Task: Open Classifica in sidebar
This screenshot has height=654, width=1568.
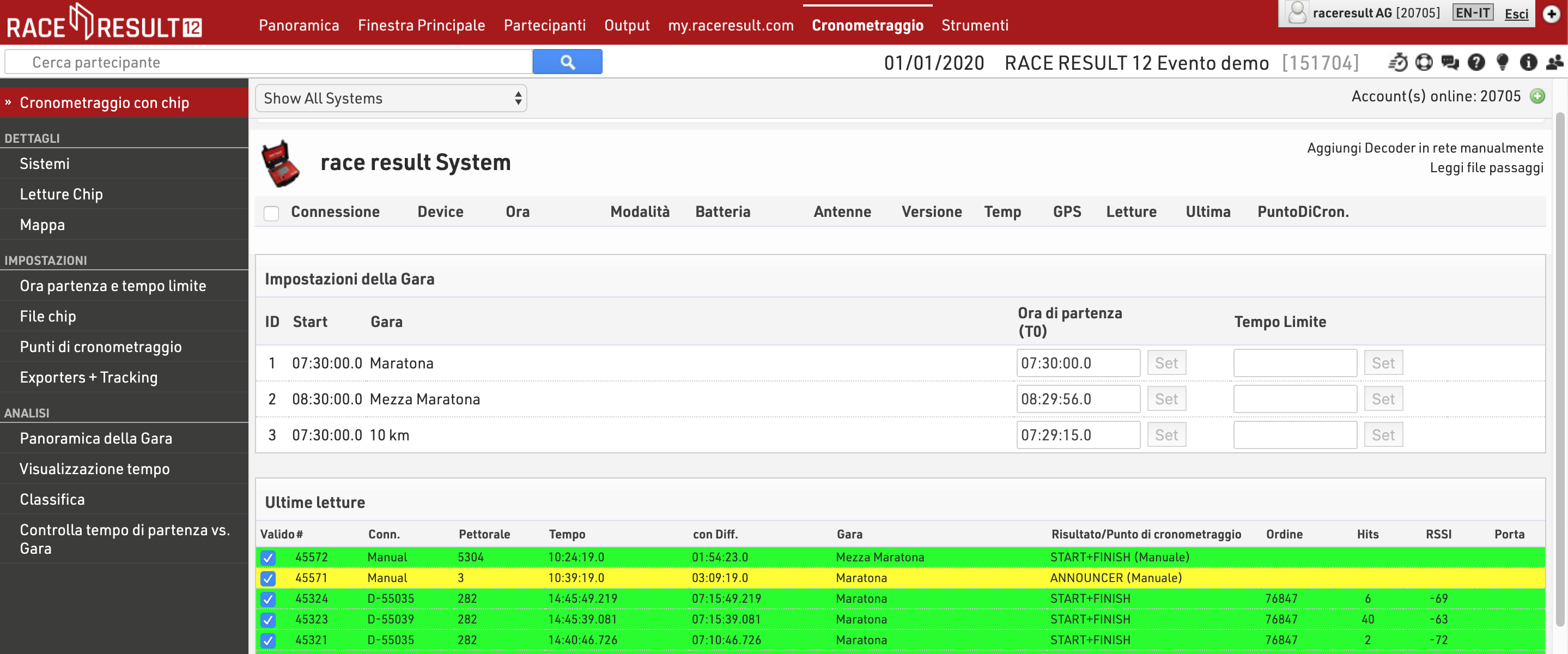Action: click(x=124, y=499)
